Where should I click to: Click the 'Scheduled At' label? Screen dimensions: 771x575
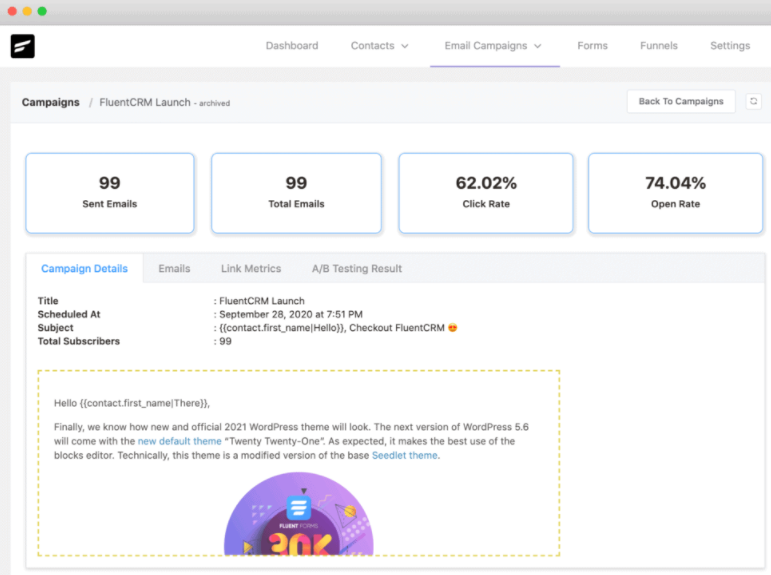click(x=69, y=314)
